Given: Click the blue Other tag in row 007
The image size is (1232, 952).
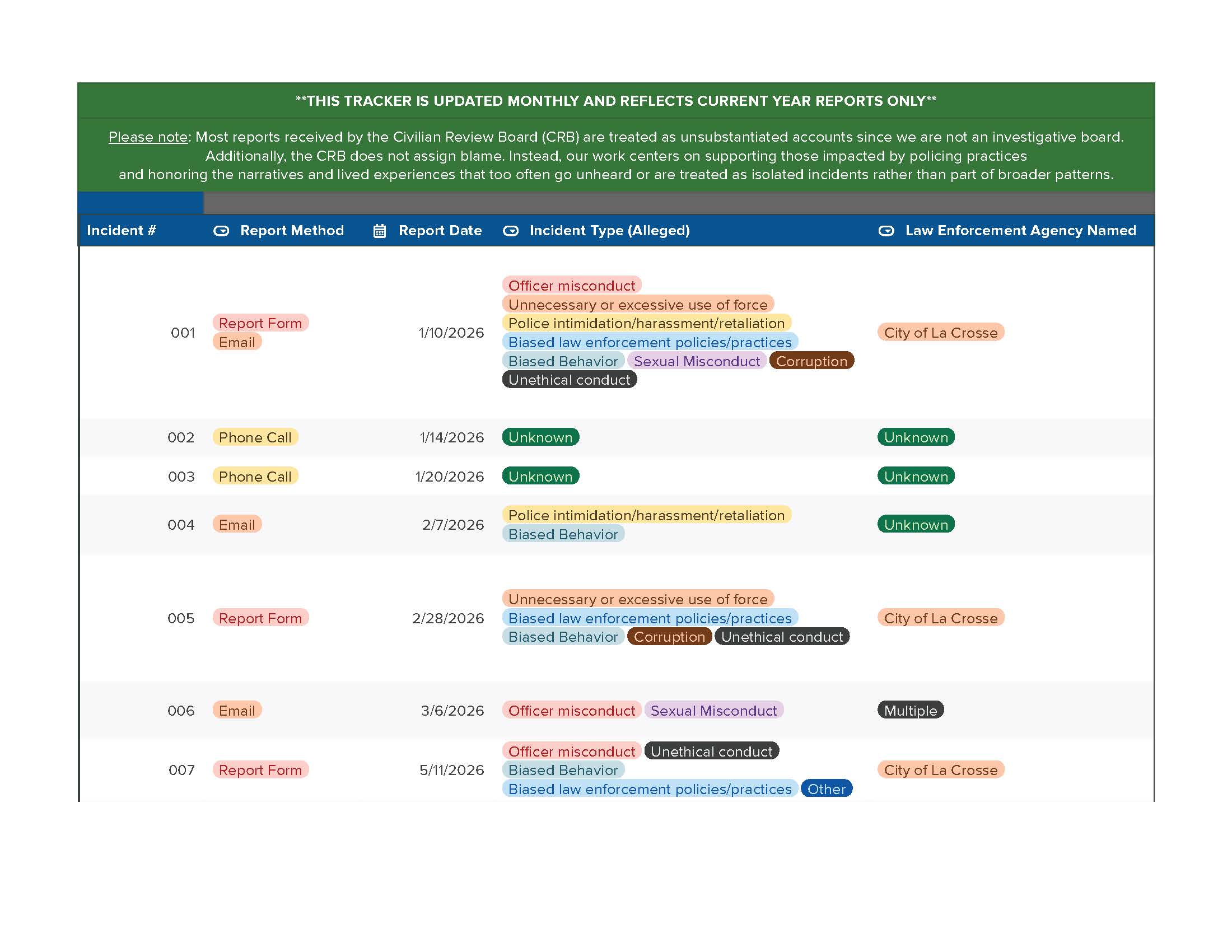Looking at the screenshot, I should click(x=827, y=789).
